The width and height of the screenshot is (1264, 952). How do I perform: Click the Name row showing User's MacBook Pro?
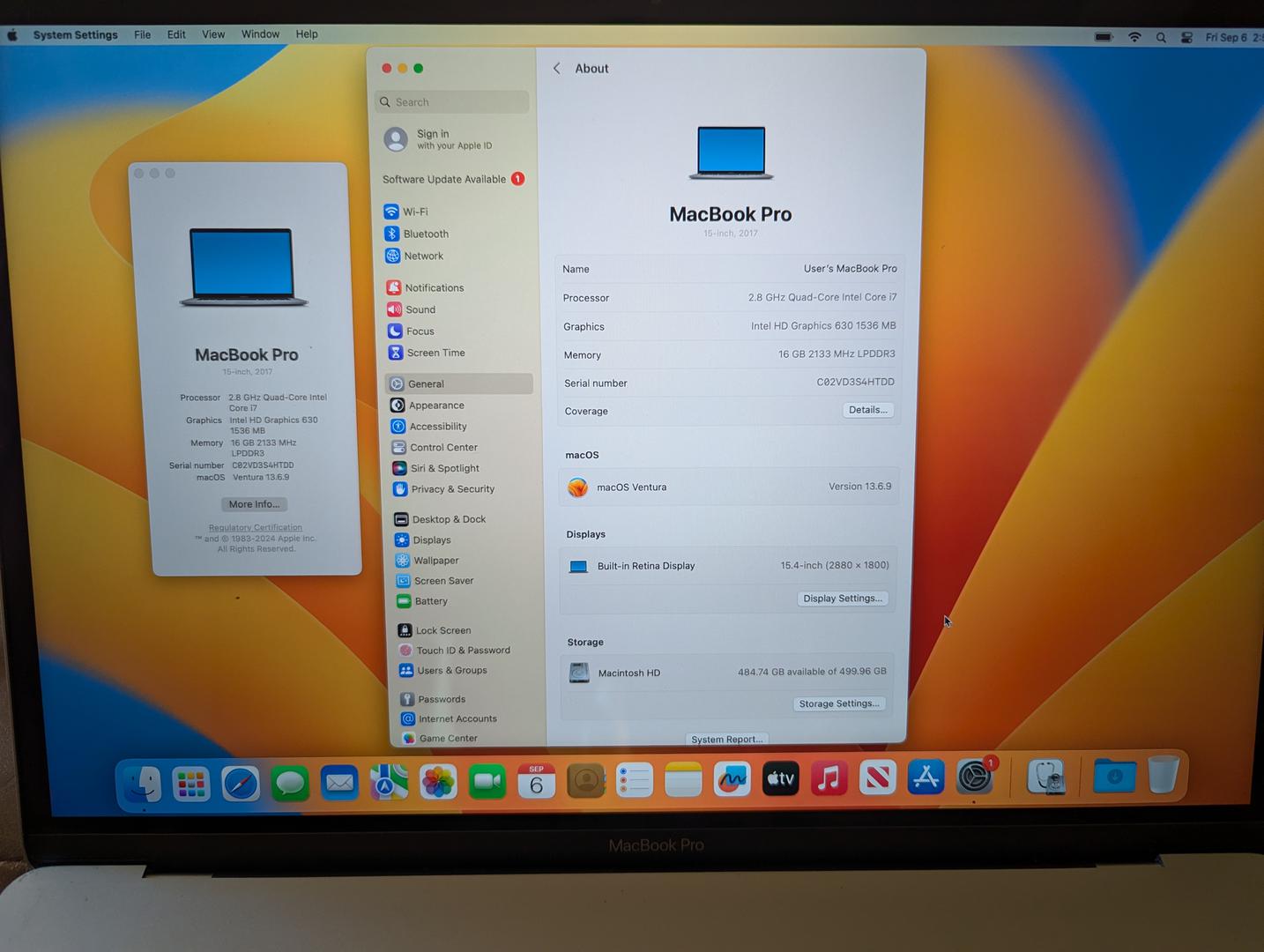coord(729,269)
